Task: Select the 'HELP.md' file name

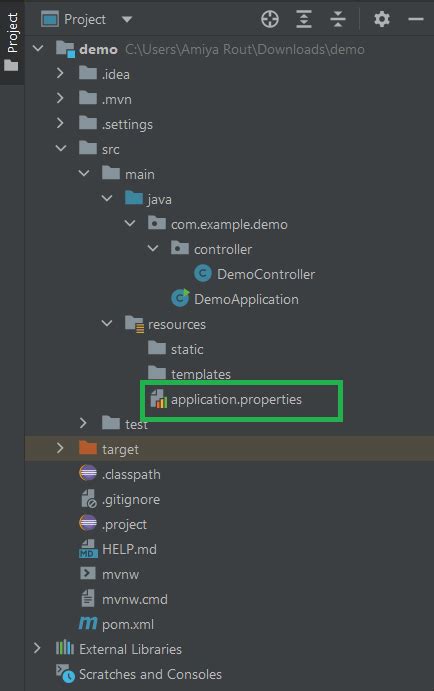Action: tap(129, 549)
